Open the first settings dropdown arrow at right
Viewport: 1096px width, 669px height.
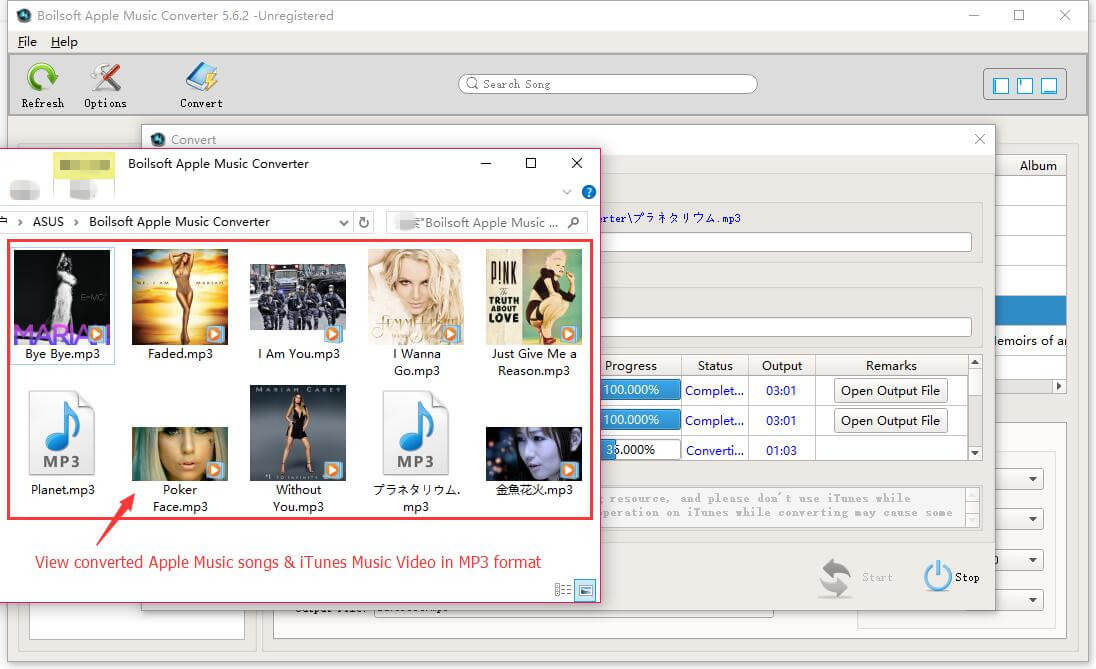(x=1032, y=480)
